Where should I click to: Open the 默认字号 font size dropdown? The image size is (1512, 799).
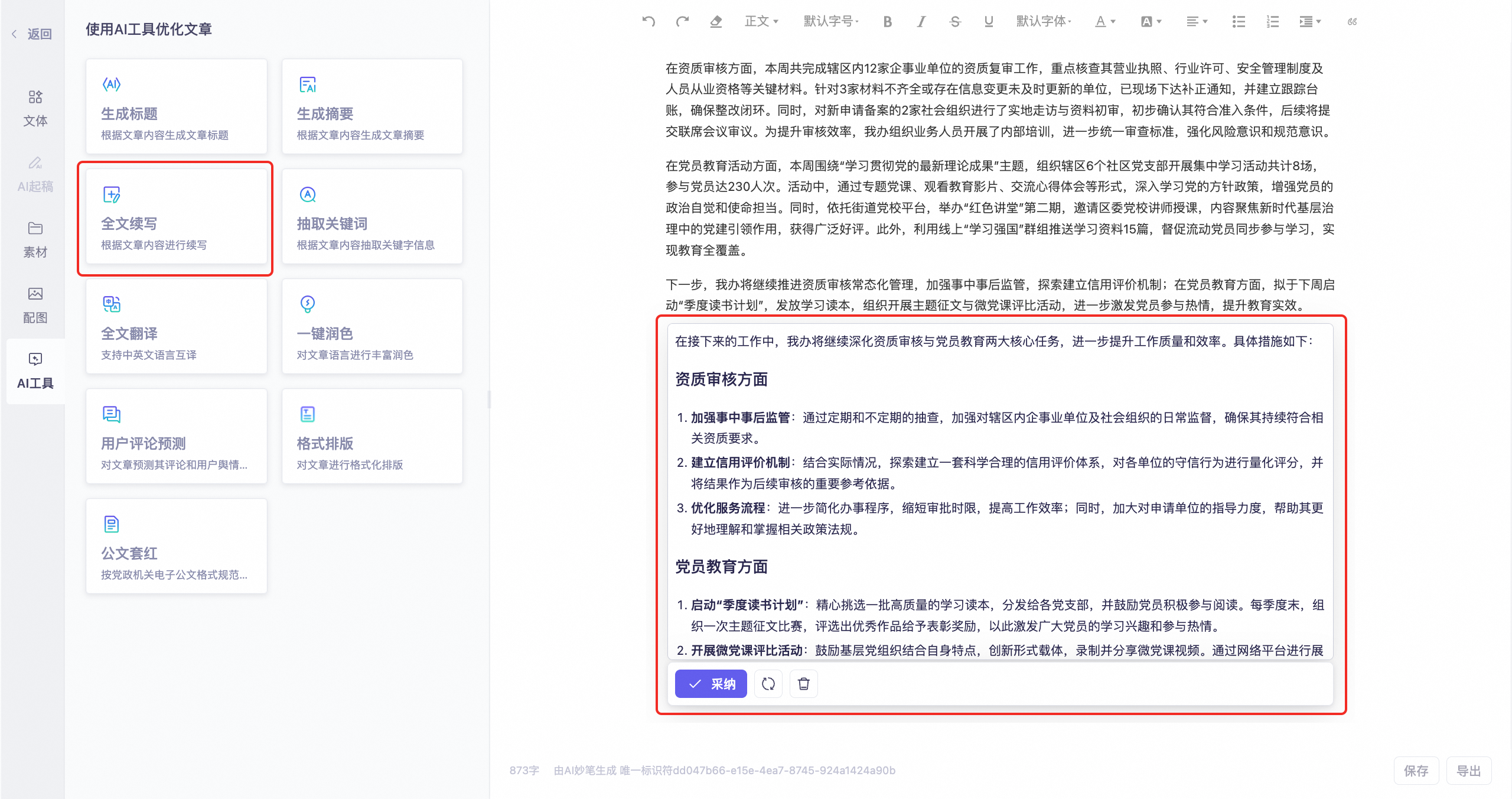831,22
